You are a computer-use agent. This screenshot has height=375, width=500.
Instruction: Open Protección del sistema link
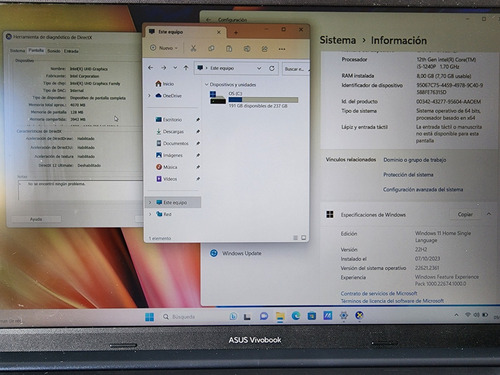pyautogui.click(x=408, y=175)
